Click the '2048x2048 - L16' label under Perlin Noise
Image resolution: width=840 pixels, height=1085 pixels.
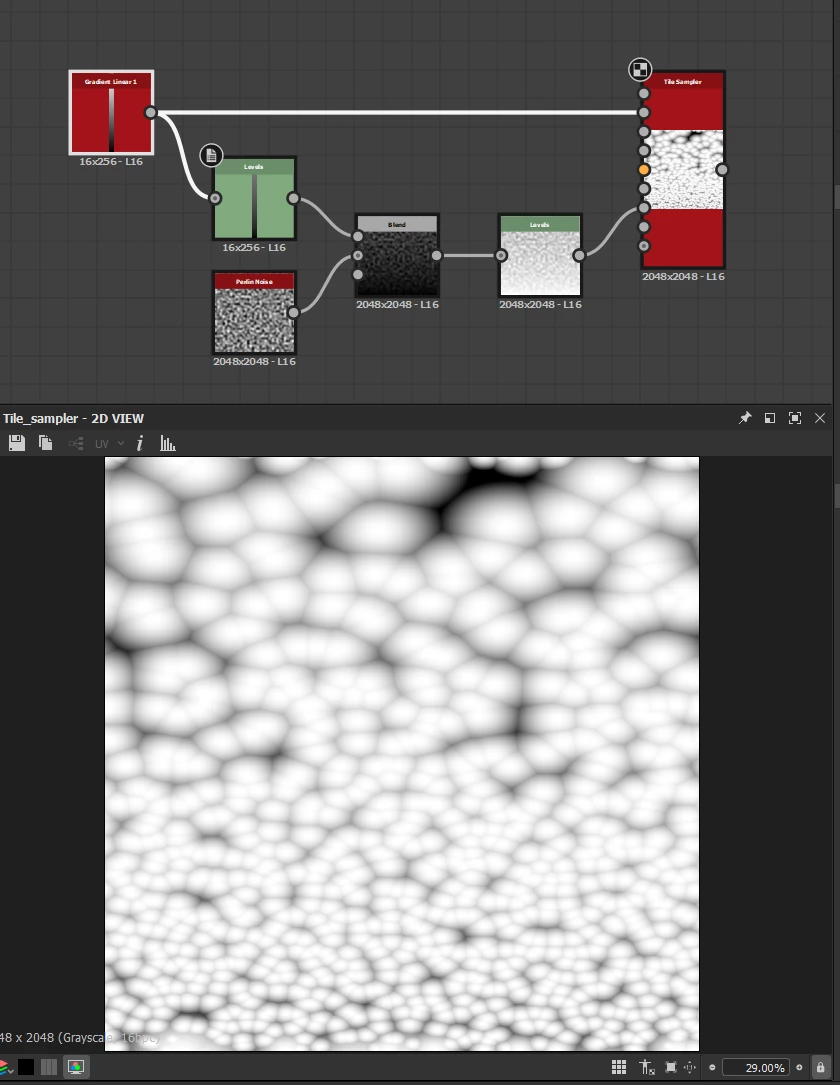coord(255,361)
